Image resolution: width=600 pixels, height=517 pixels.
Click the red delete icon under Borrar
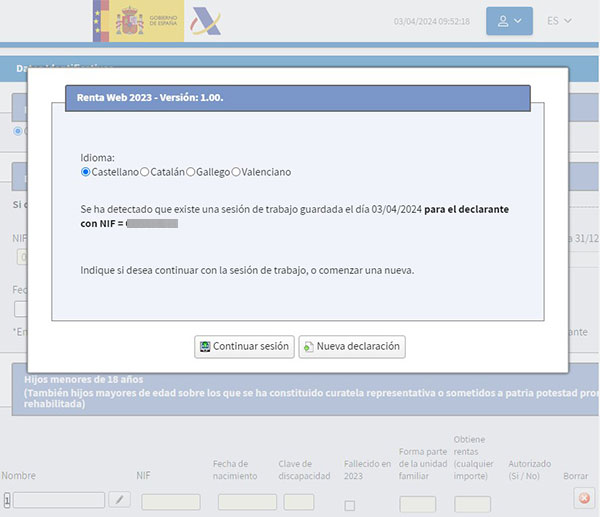pyautogui.click(x=585, y=497)
